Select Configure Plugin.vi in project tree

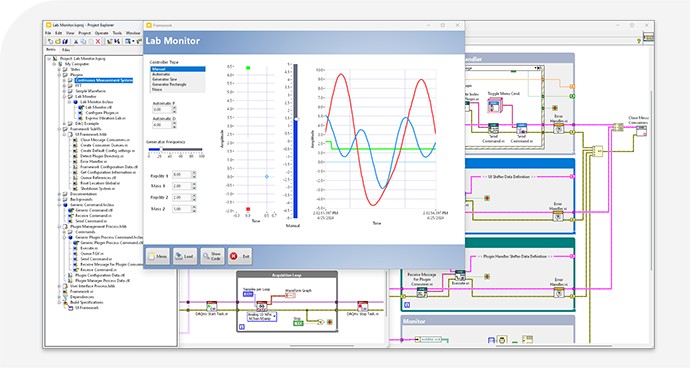point(102,113)
